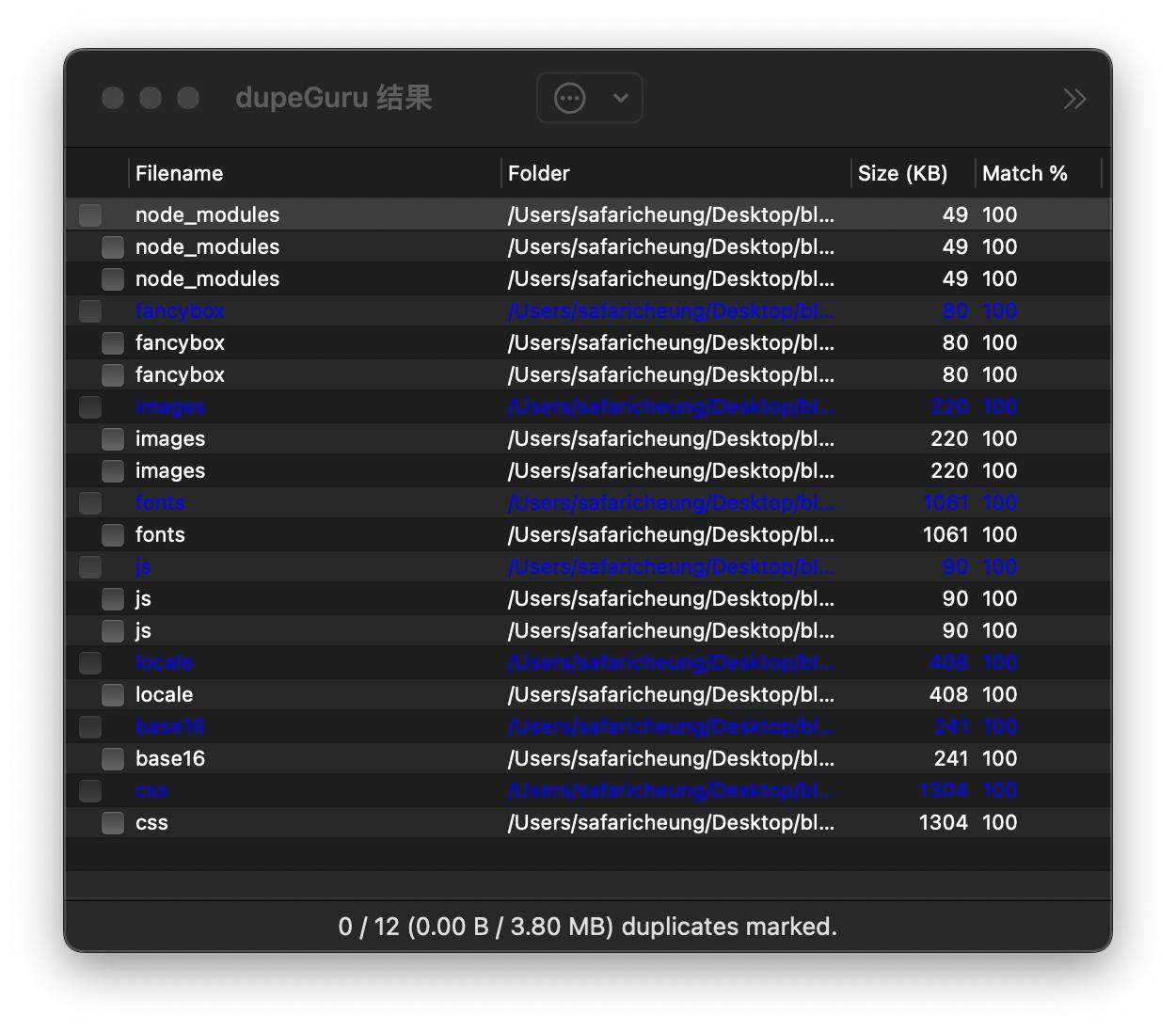1176x1031 pixels.
Task: Check the first fancybox duplicate checkbox
Action: pos(112,342)
